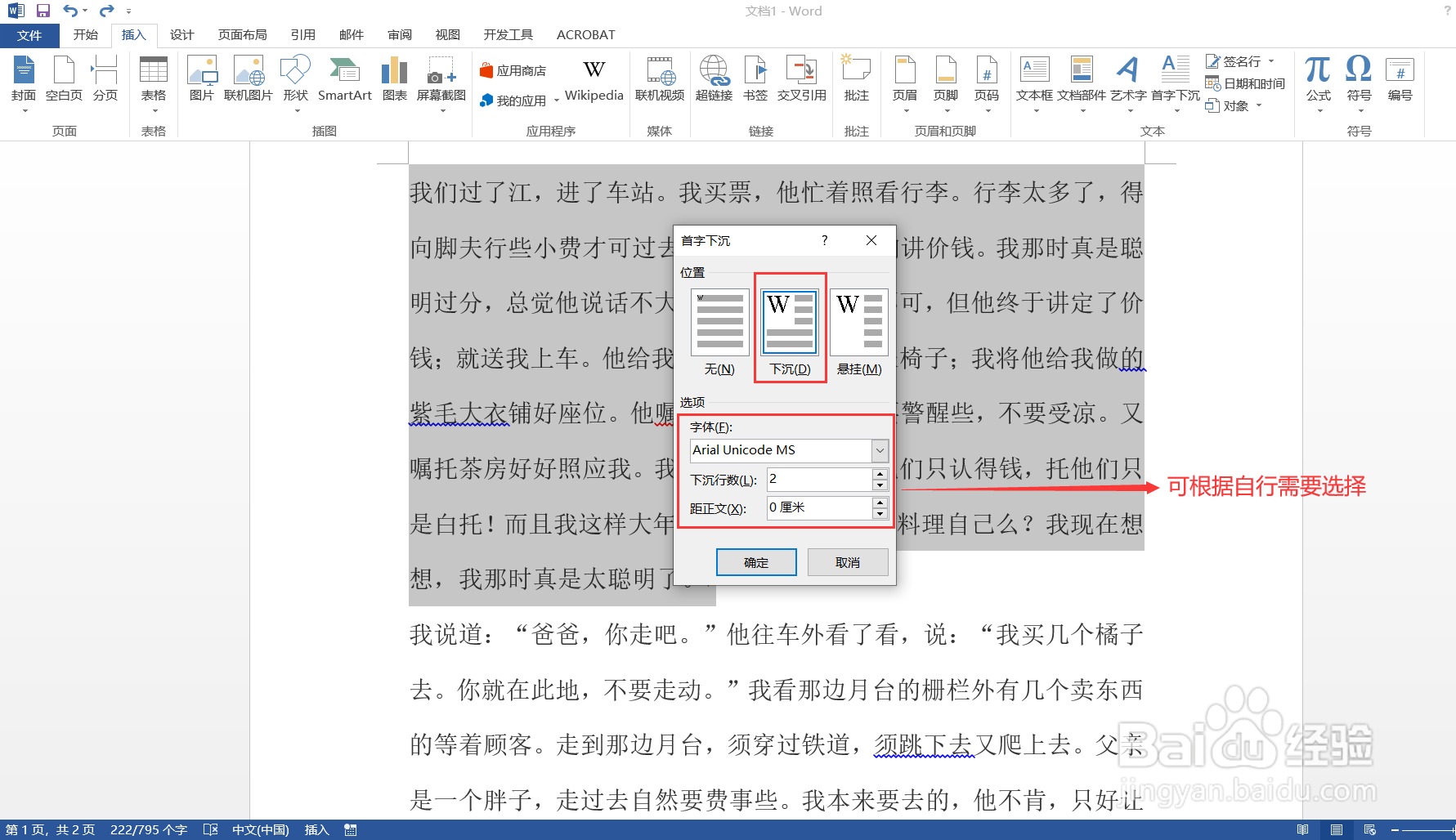
Task: Confirm drop cap with 确定 button
Action: tap(756, 562)
